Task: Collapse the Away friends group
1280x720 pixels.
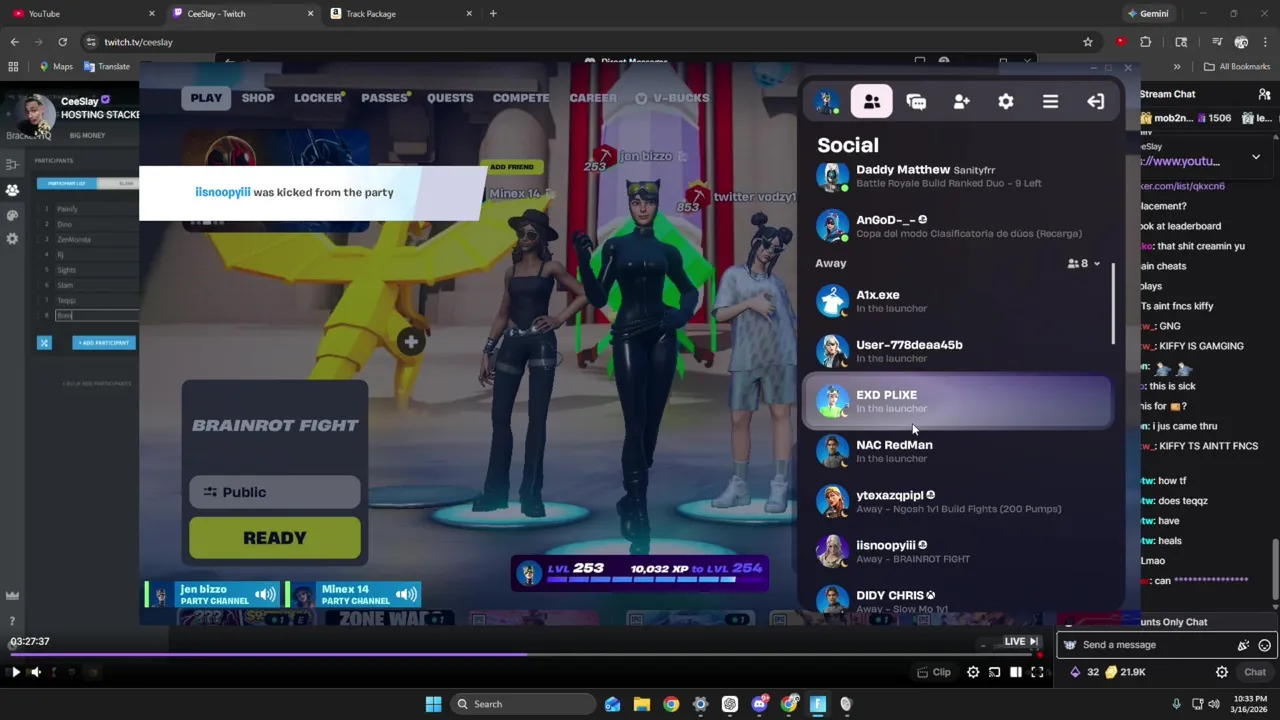Action: pyautogui.click(x=1096, y=264)
